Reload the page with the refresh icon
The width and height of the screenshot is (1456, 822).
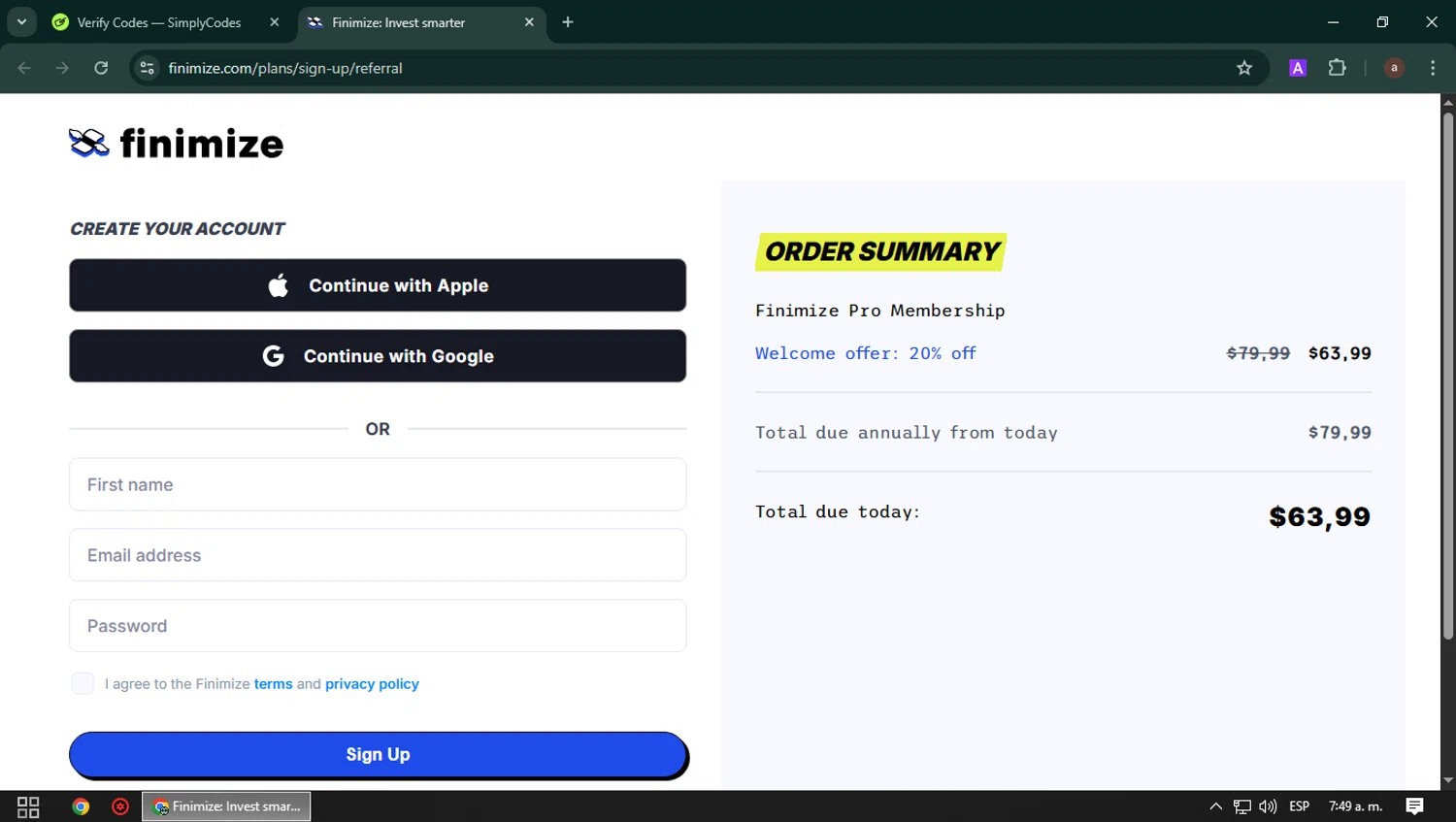pos(101,68)
